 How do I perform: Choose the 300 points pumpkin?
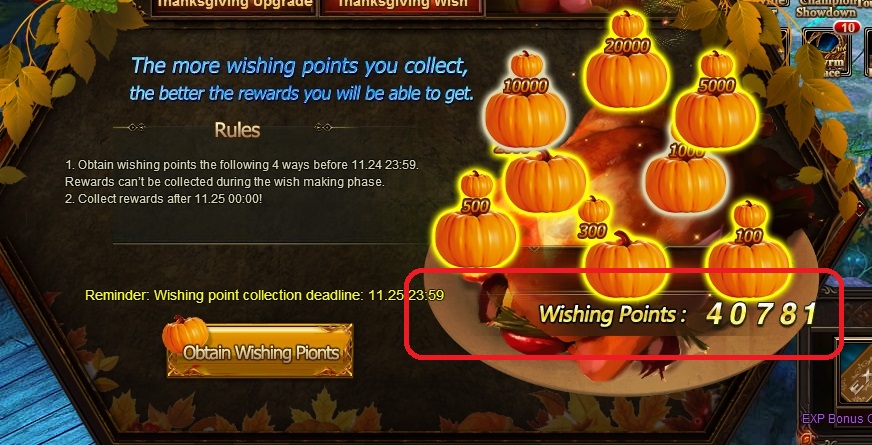click(x=626, y=249)
